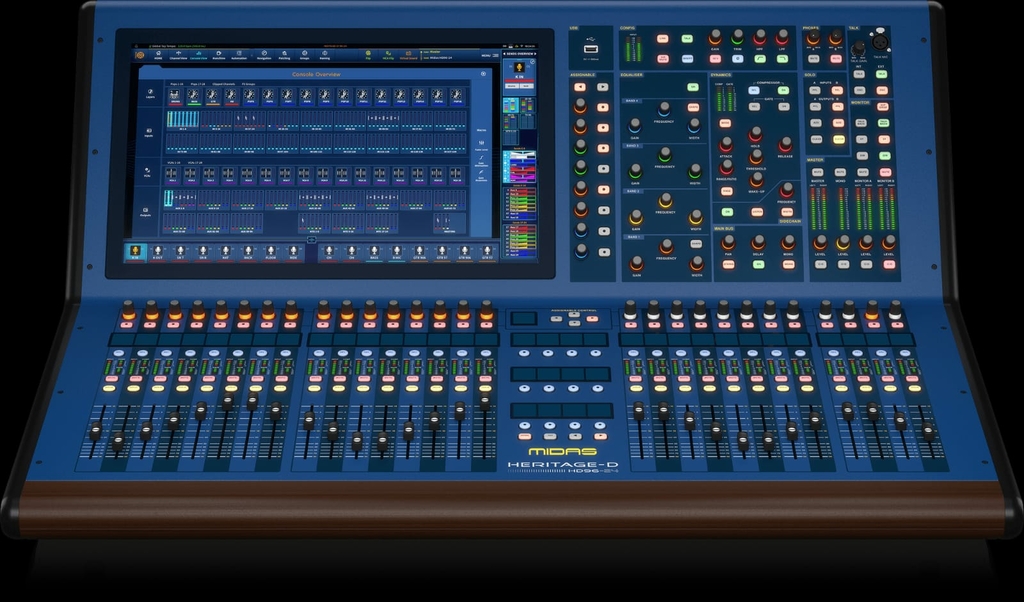Open the Home view on the console screen
Viewport: 1024px width, 602px height.
pos(158,55)
